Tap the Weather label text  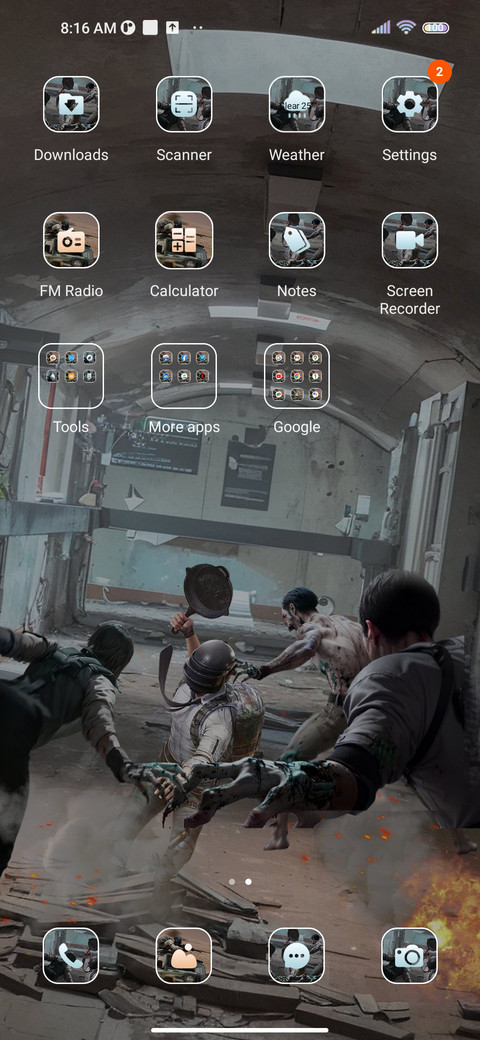click(296, 155)
